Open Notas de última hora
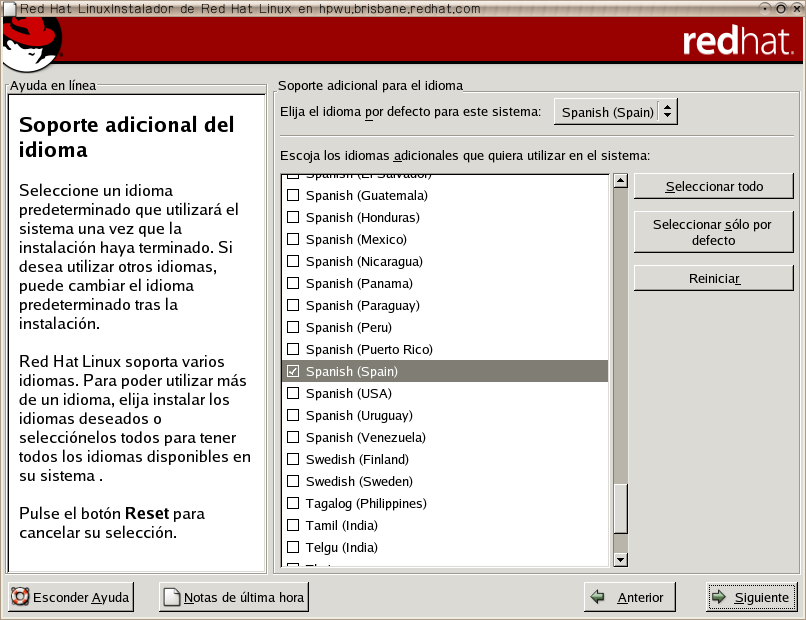 click(x=234, y=597)
